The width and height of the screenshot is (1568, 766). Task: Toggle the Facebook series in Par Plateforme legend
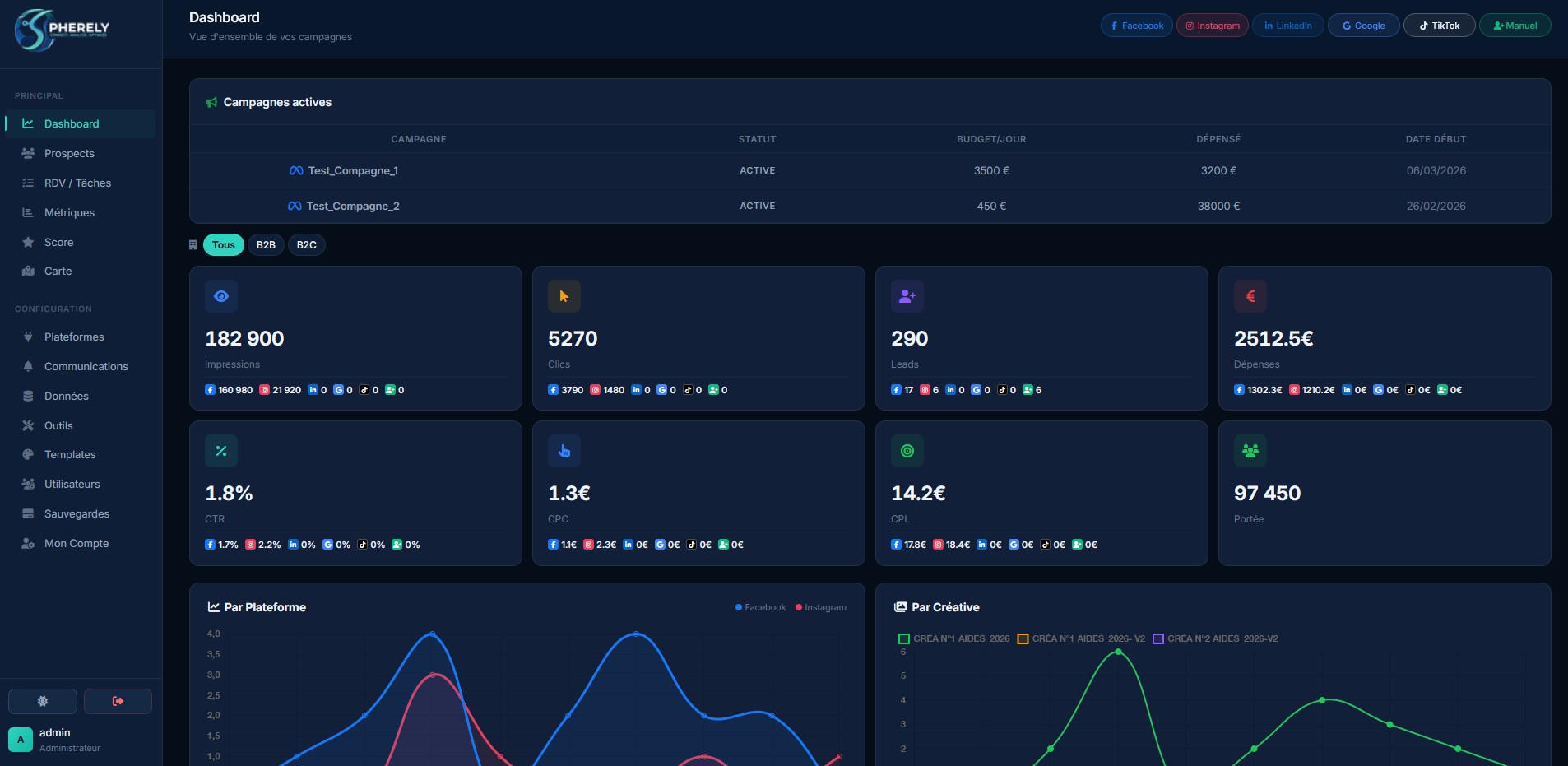pyautogui.click(x=758, y=607)
